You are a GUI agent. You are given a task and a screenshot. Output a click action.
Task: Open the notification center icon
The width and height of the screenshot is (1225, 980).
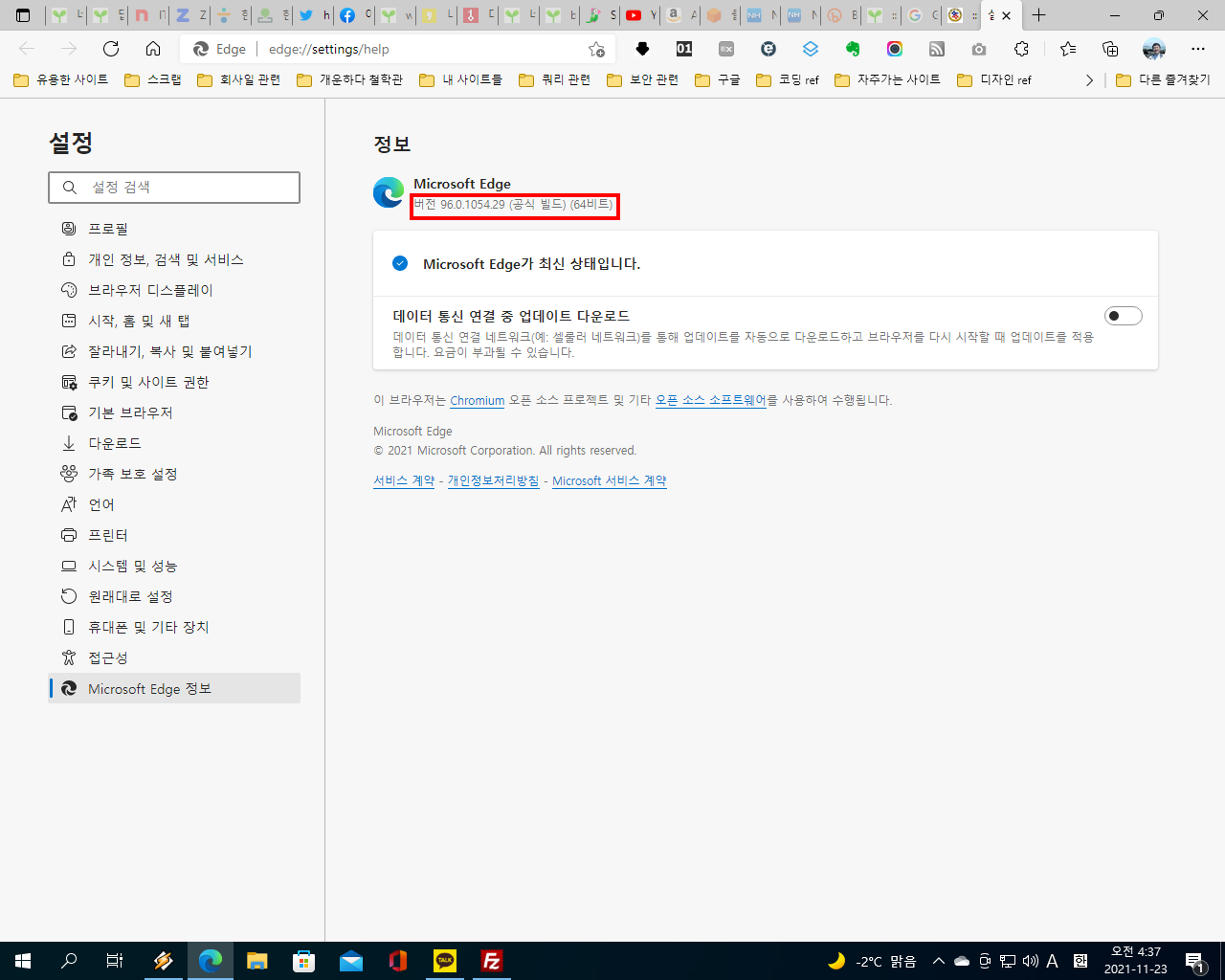(1195, 961)
